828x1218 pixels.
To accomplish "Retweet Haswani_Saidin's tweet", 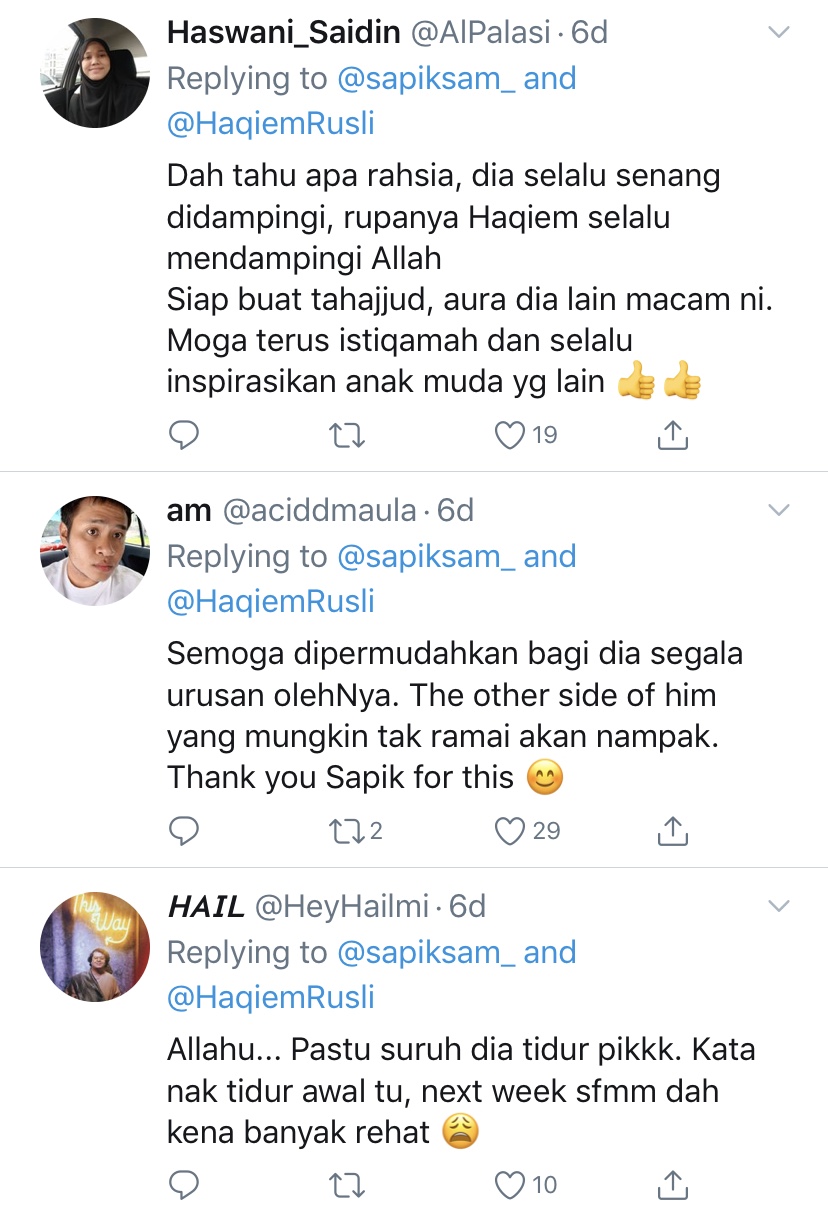I will 347,435.
